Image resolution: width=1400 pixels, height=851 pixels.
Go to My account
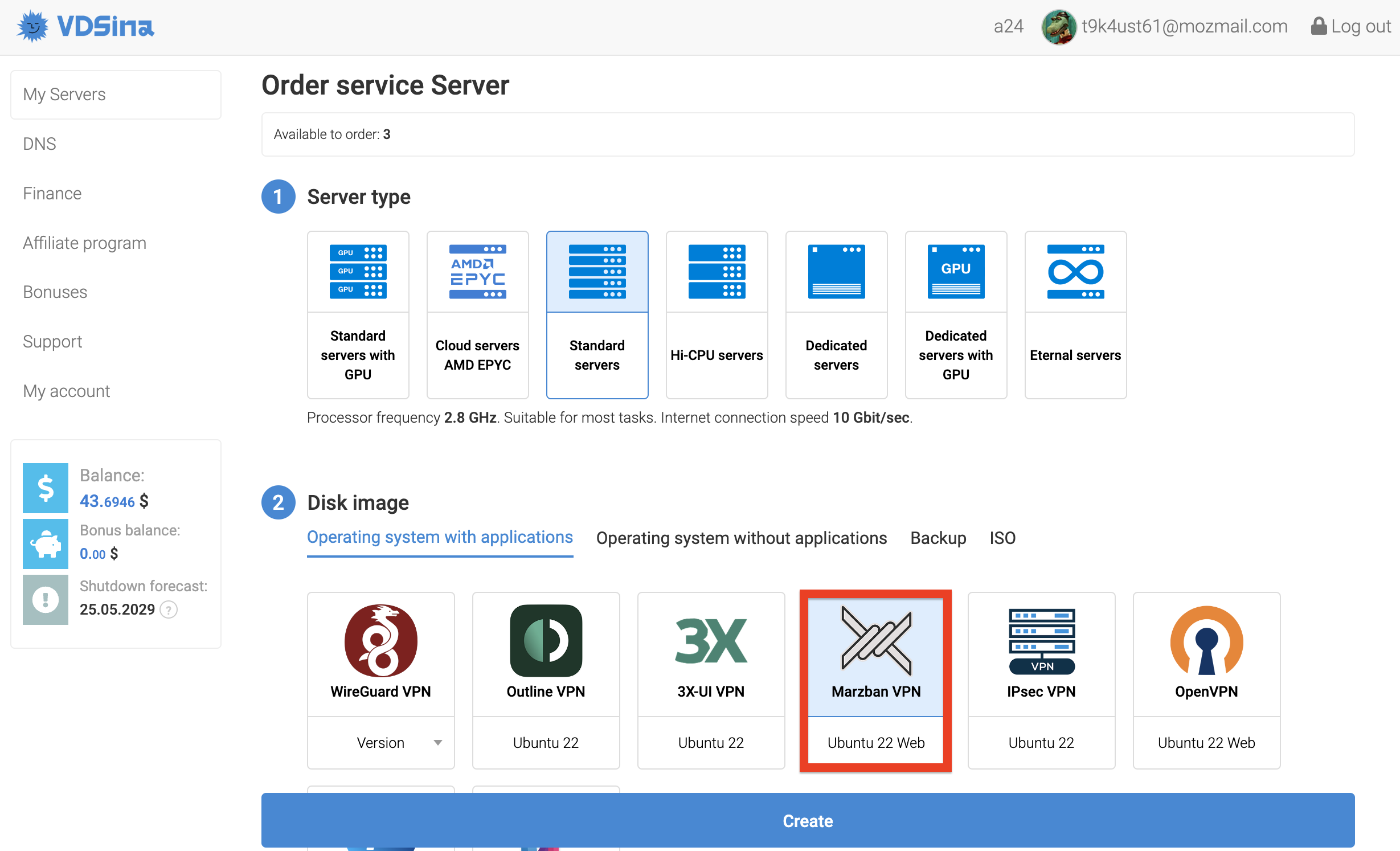point(66,391)
